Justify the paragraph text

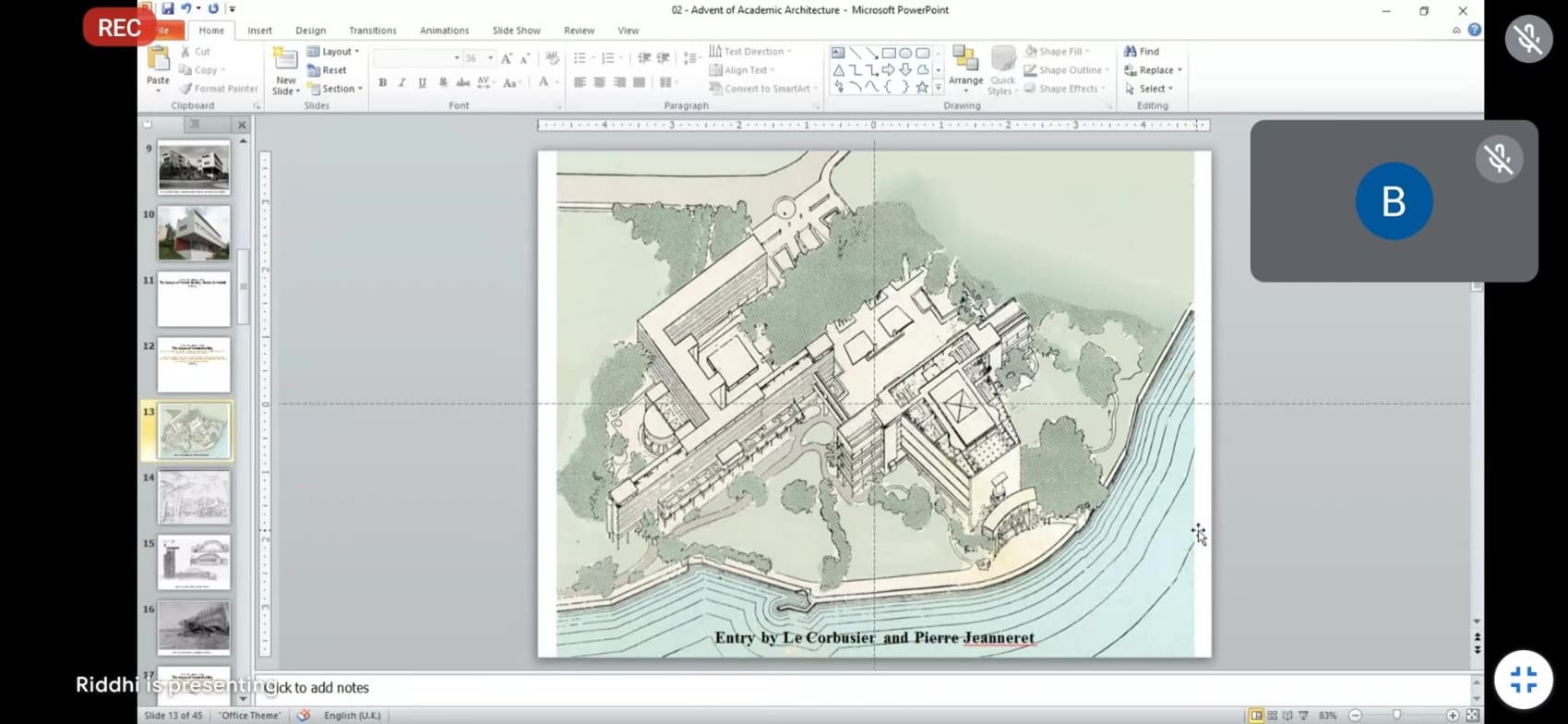click(x=639, y=83)
